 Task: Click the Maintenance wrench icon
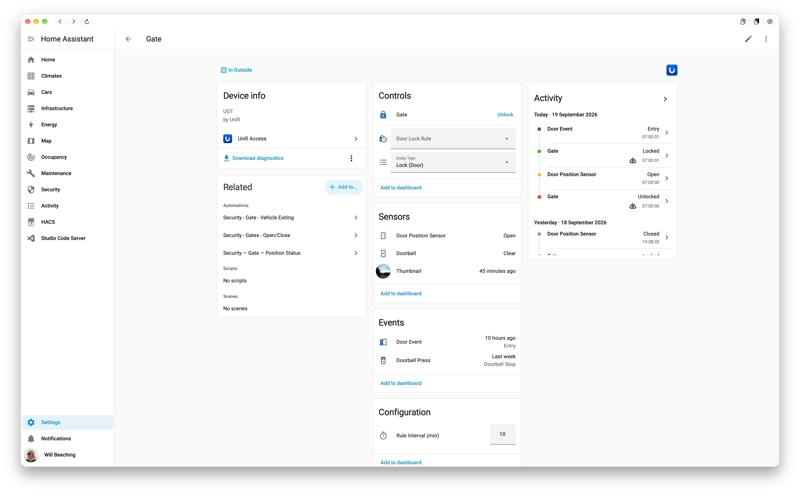pyautogui.click(x=31, y=174)
